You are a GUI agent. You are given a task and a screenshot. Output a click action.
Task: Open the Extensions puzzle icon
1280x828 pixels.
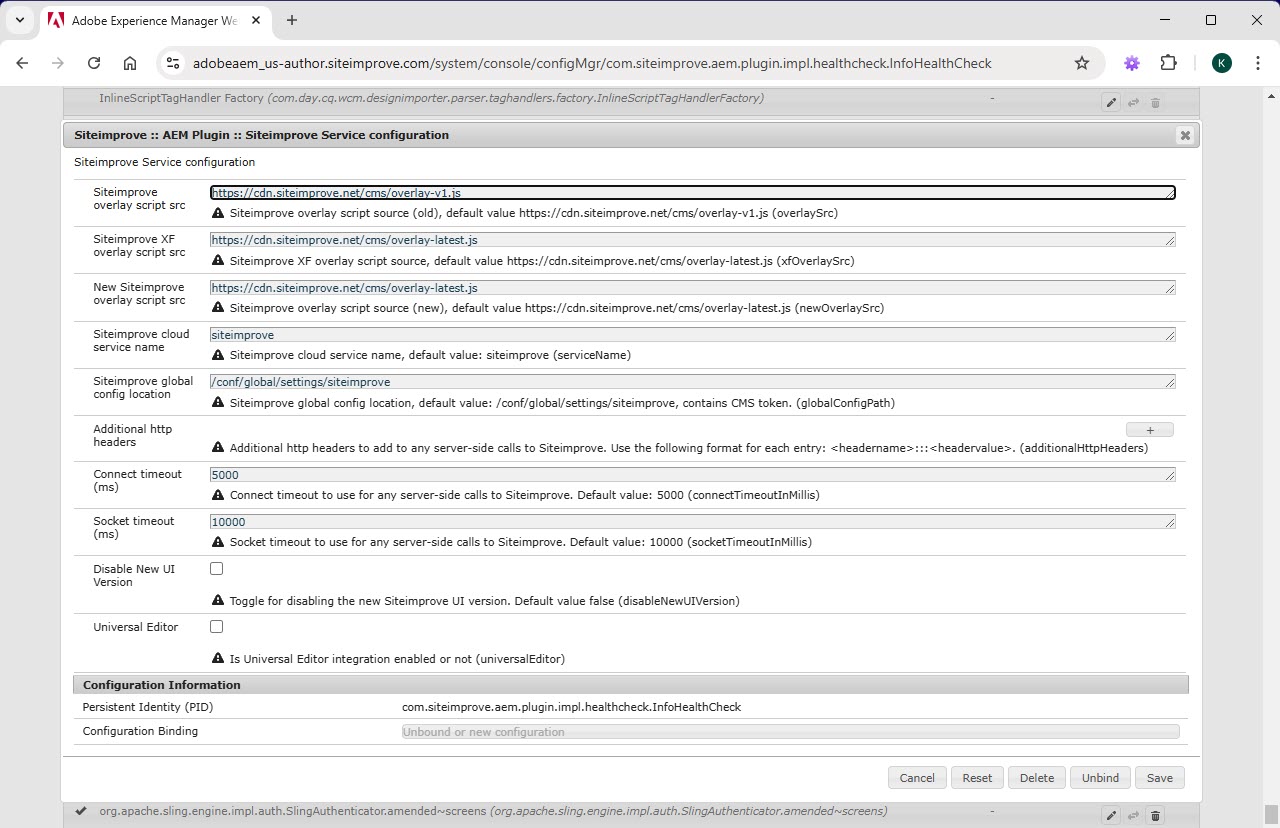click(1168, 63)
